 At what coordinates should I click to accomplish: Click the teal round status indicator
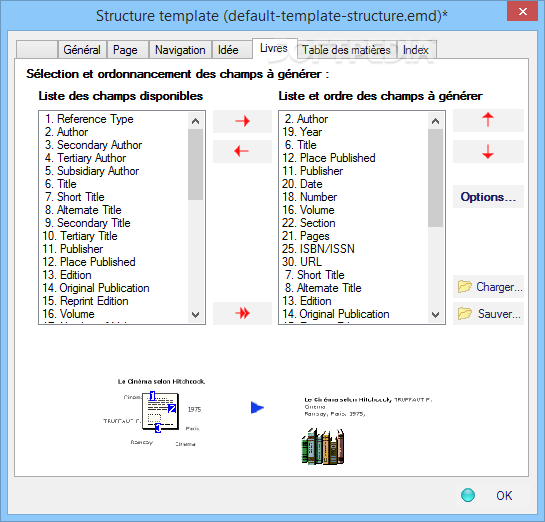pos(468,495)
